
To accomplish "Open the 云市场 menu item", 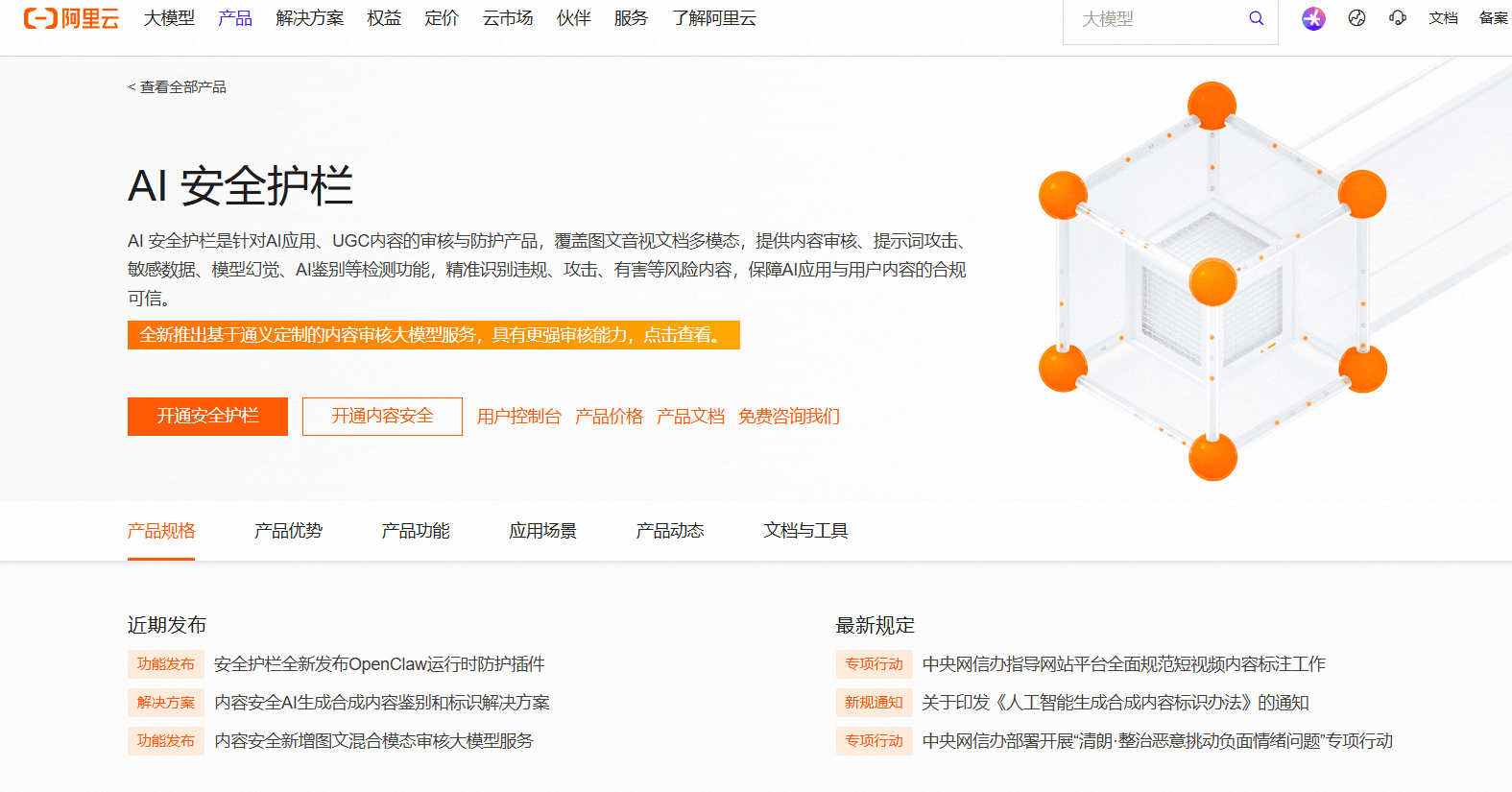I will [508, 18].
